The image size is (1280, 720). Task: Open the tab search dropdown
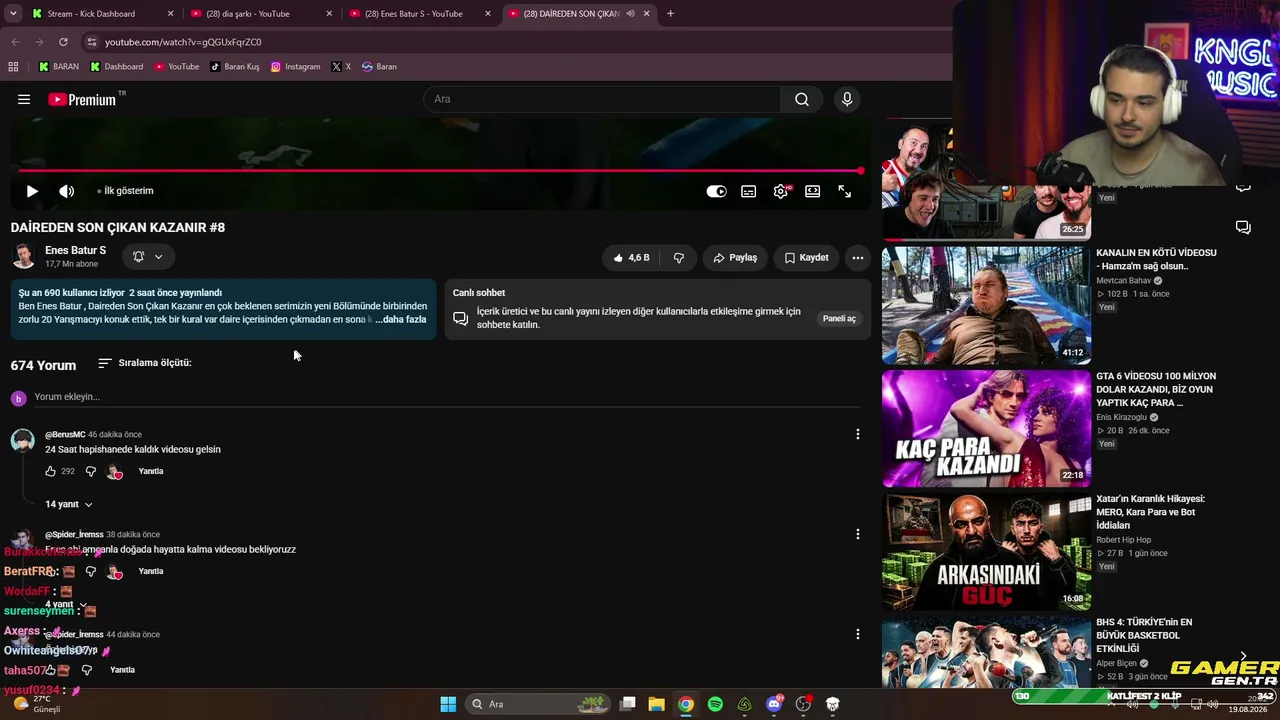13,14
